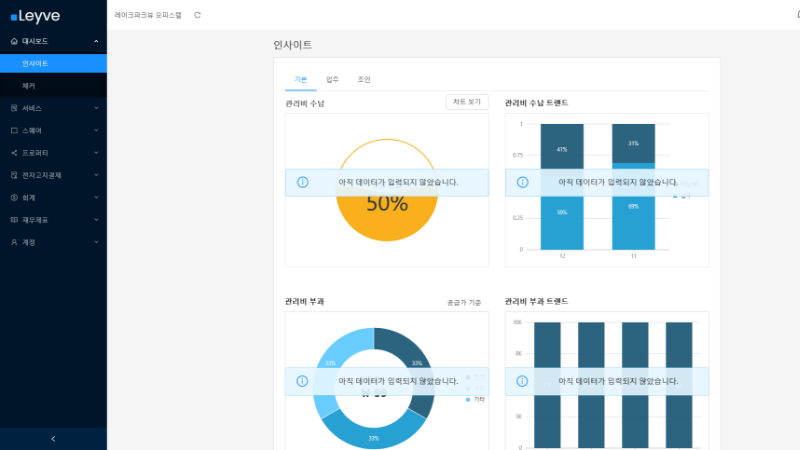This screenshot has width=800, height=450.
Task: Click the refresh icon next to 레이크파크뷰 오피스텔
Action: 197,15
